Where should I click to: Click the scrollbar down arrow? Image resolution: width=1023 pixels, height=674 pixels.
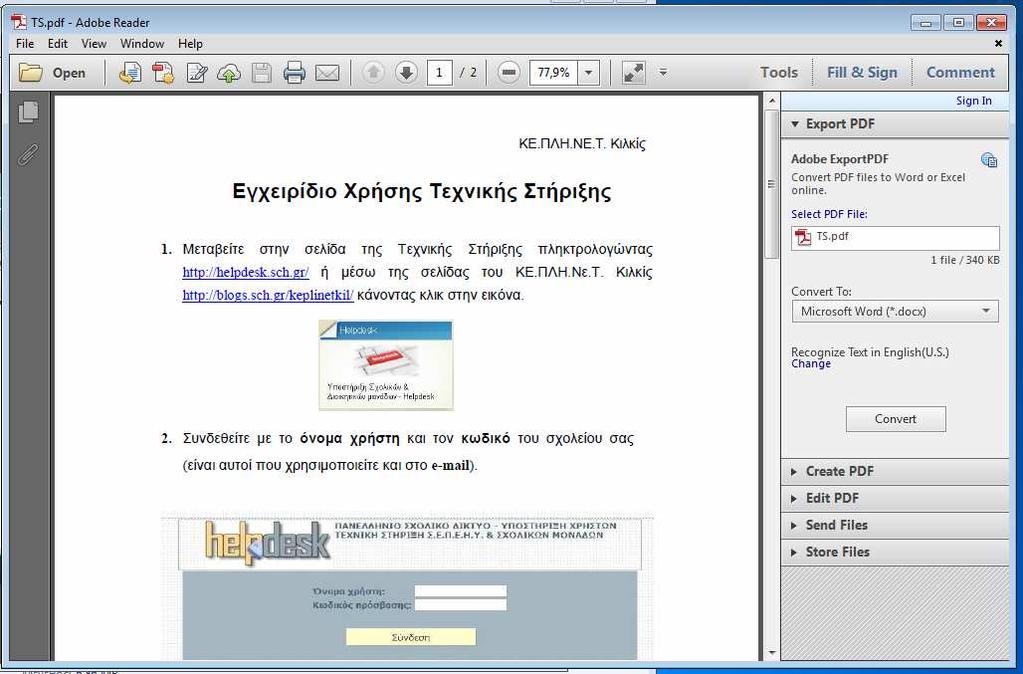pyautogui.click(x=772, y=652)
